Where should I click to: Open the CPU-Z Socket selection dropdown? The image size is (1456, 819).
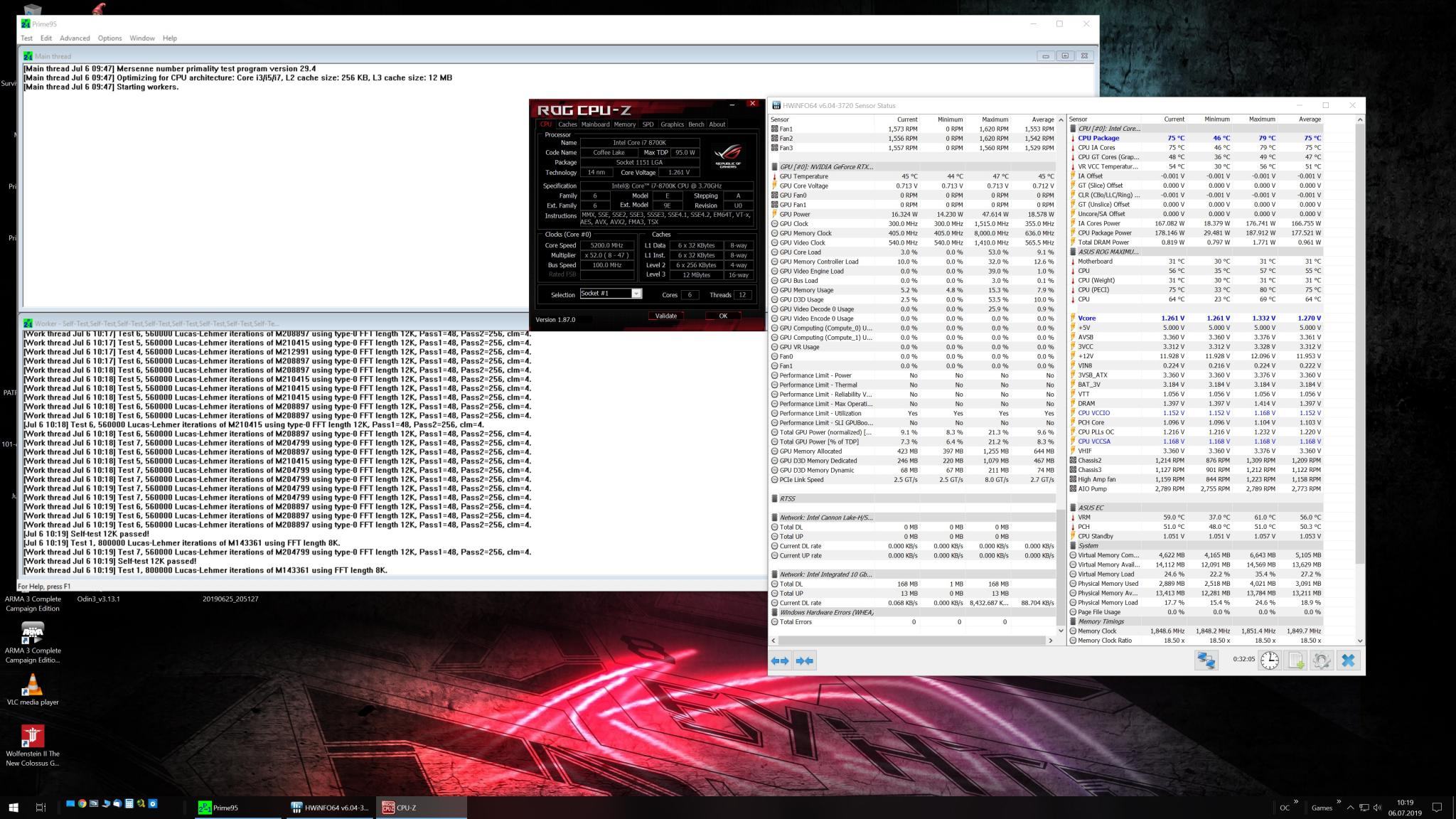[x=636, y=294]
